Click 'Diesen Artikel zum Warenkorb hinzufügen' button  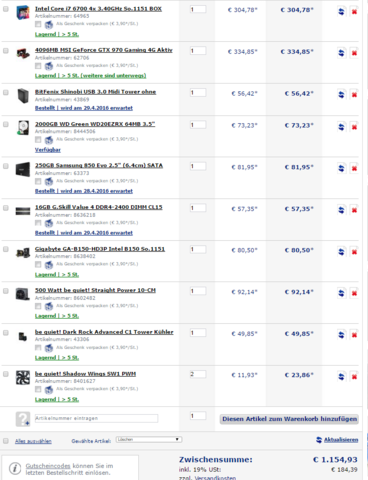(289, 419)
